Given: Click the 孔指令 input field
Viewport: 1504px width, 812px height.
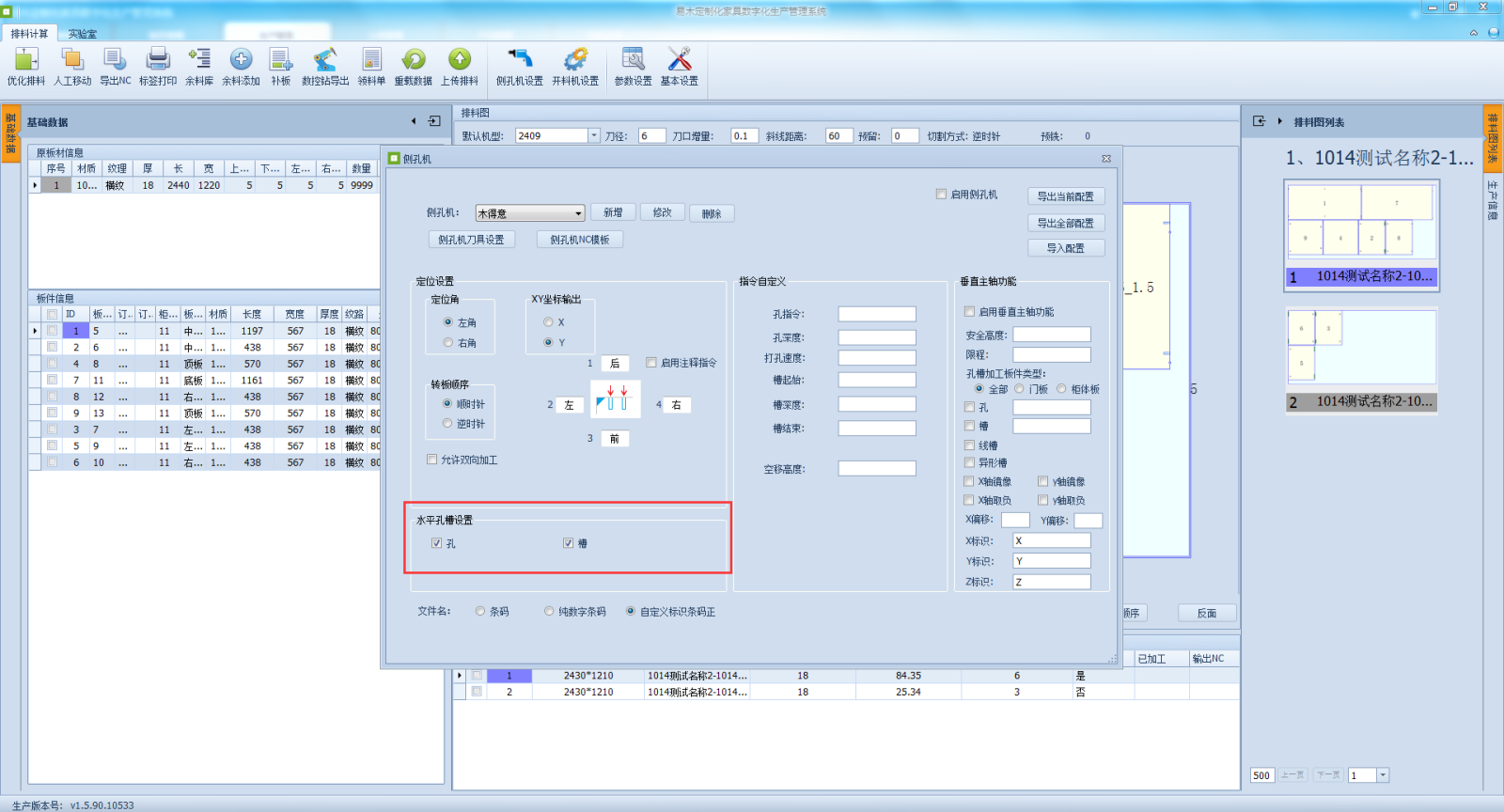Looking at the screenshot, I should click(876, 314).
